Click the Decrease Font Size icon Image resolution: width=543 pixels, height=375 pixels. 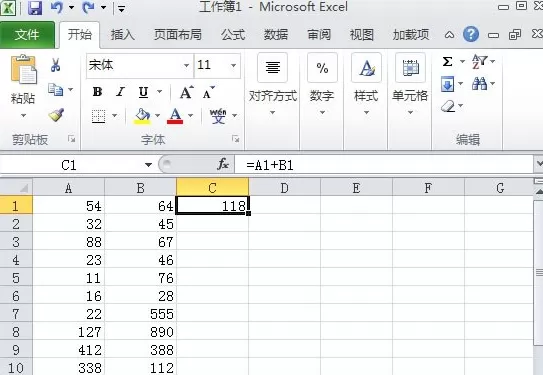209,92
